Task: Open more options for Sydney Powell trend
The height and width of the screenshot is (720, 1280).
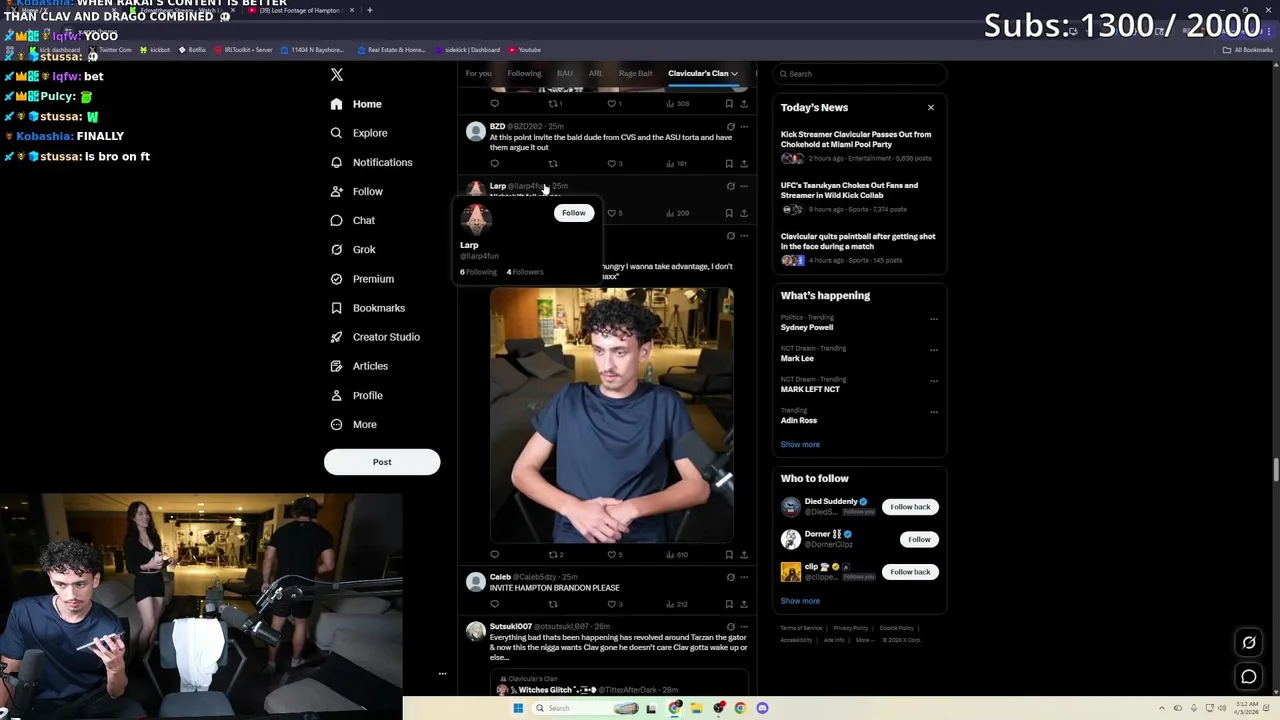Action: point(934,319)
